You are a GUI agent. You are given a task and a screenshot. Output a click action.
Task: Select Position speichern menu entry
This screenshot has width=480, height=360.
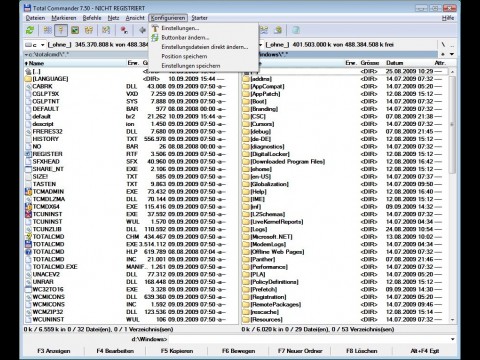[x=204, y=56]
